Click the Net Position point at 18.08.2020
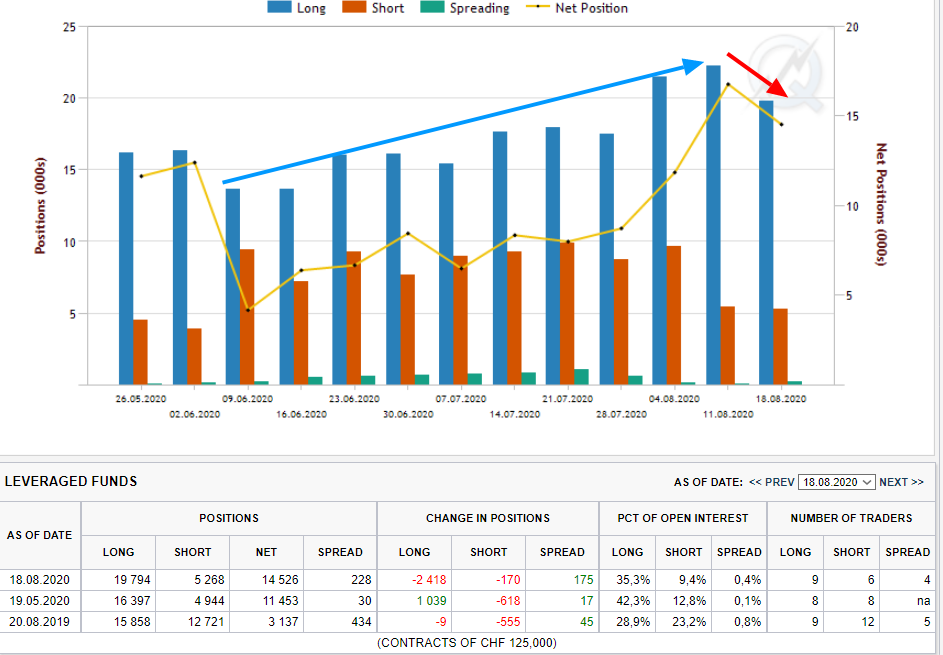This screenshot has height=655, width=943. tap(781, 125)
